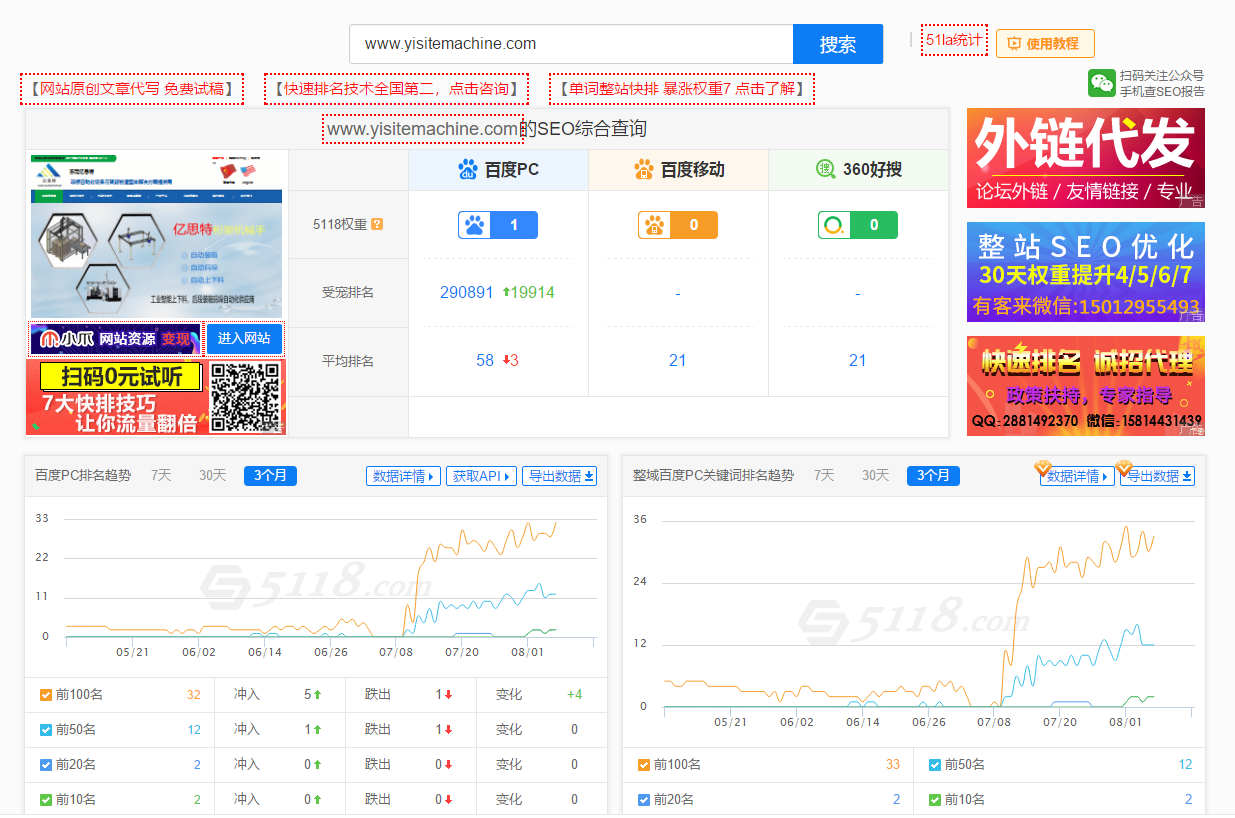Image resolution: width=1235 pixels, height=818 pixels.
Task: Select 3个月 in 整域百度PC关键词排名趋势 chart
Action: pos(933,475)
